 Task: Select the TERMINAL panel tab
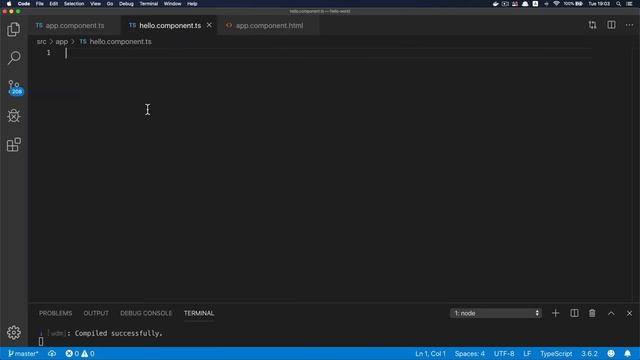[199, 313]
